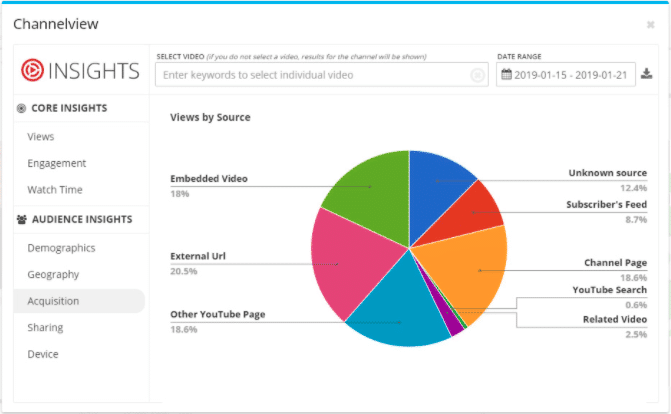Open the Views section
Screen dimensions: 671x414
tap(41, 137)
